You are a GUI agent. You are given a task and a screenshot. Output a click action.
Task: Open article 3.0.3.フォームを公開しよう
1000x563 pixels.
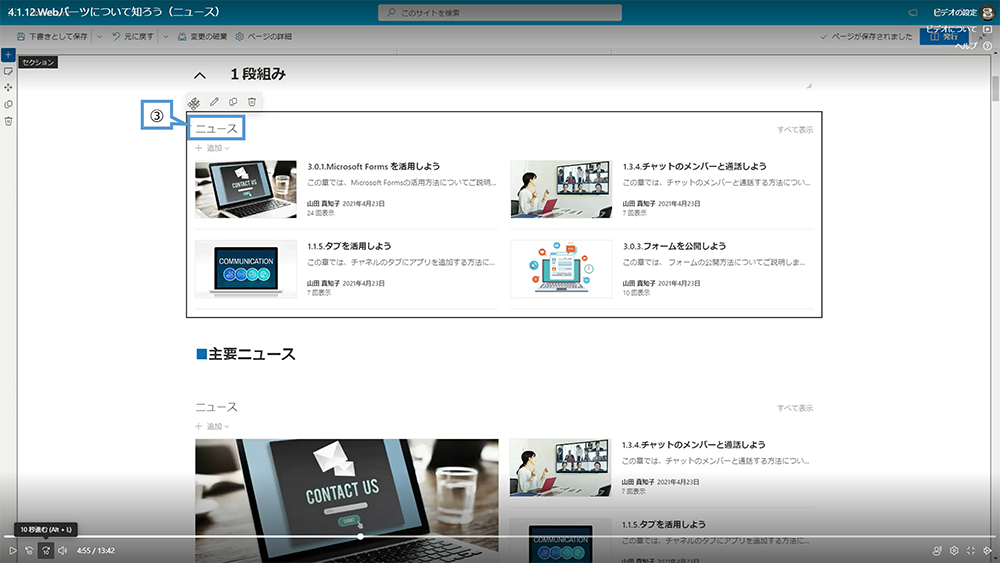pos(674,246)
